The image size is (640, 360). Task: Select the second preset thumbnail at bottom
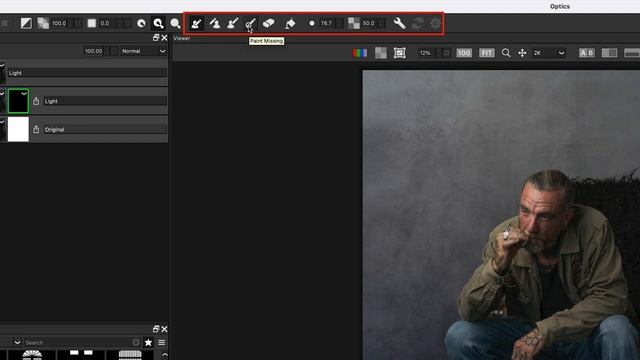(x=81, y=355)
